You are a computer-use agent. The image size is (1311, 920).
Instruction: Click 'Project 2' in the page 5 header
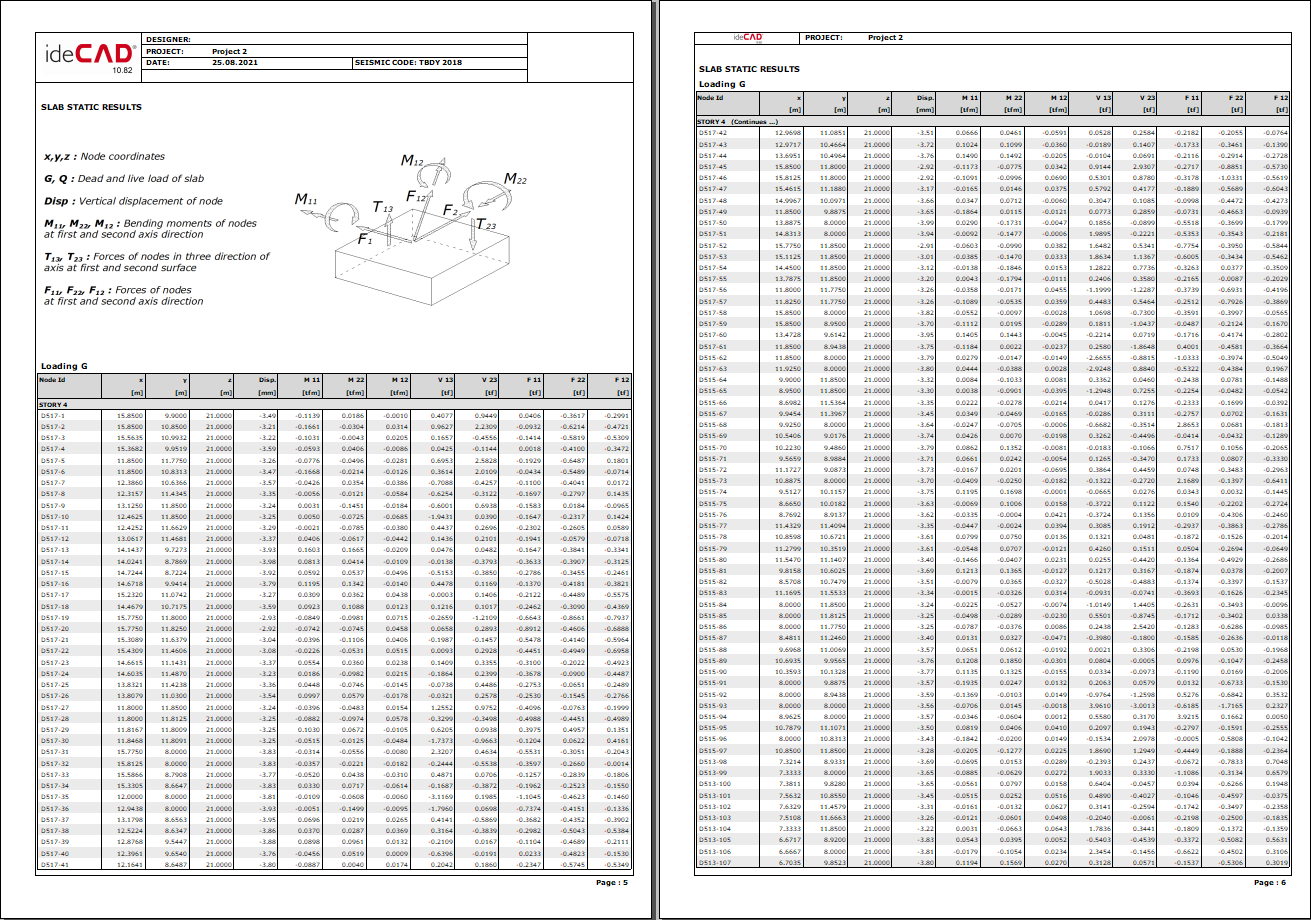pos(229,50)
